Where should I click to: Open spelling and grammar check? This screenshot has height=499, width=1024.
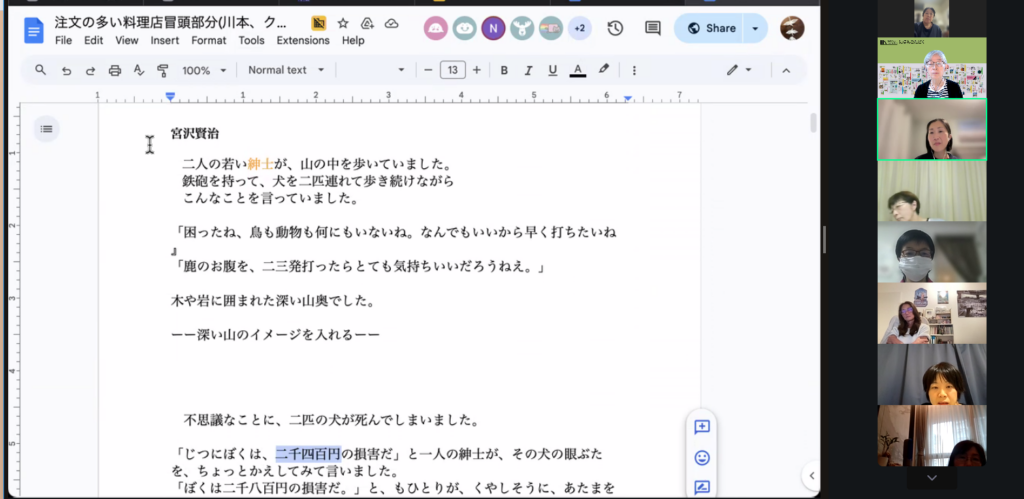139,70
